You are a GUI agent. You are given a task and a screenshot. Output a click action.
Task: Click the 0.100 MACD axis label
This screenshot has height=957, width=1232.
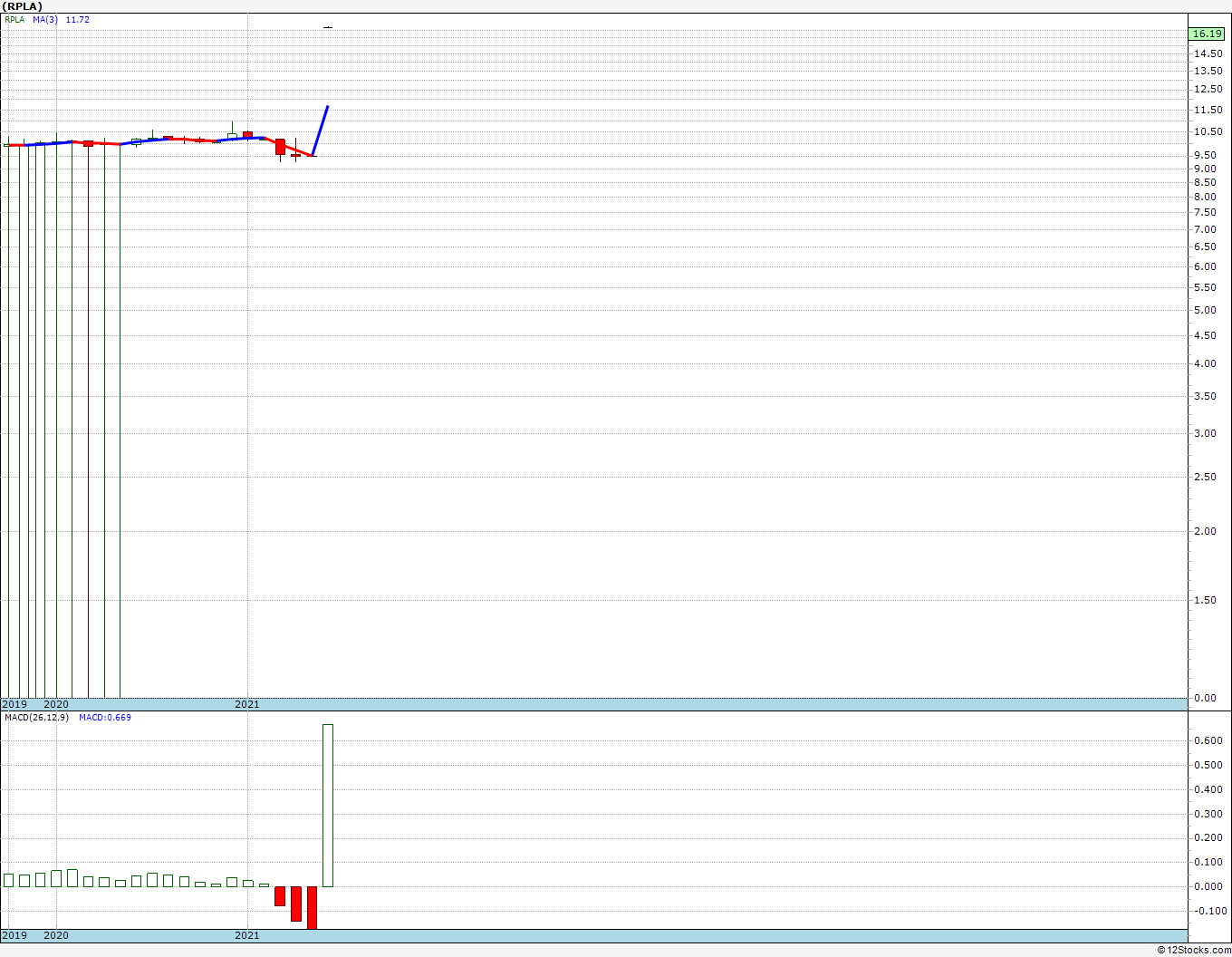click(1208, 862)
